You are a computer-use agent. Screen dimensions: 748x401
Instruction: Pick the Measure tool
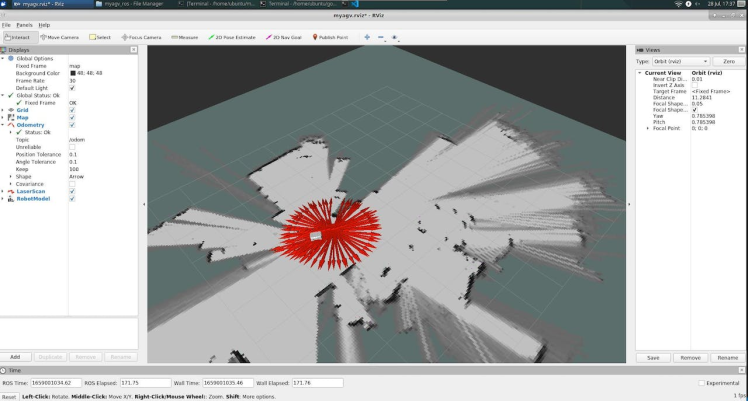point(185,37)
